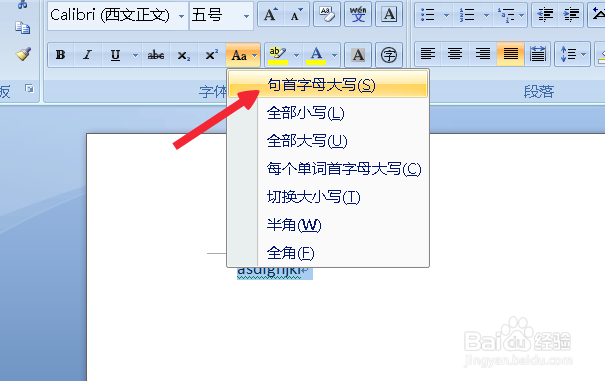The image size is (605, 381).
Task: Open font color dropdown arrow
Action: click(x=335, y=55)
